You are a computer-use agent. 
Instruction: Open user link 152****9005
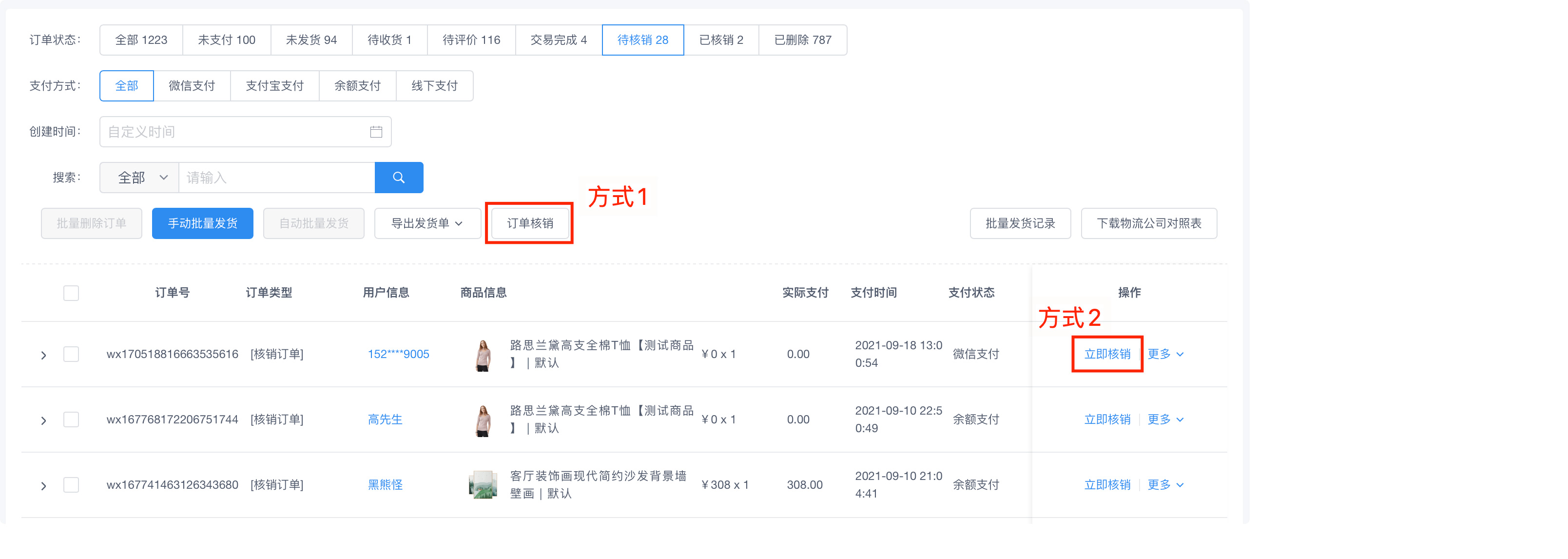click(x=398, y=354)
